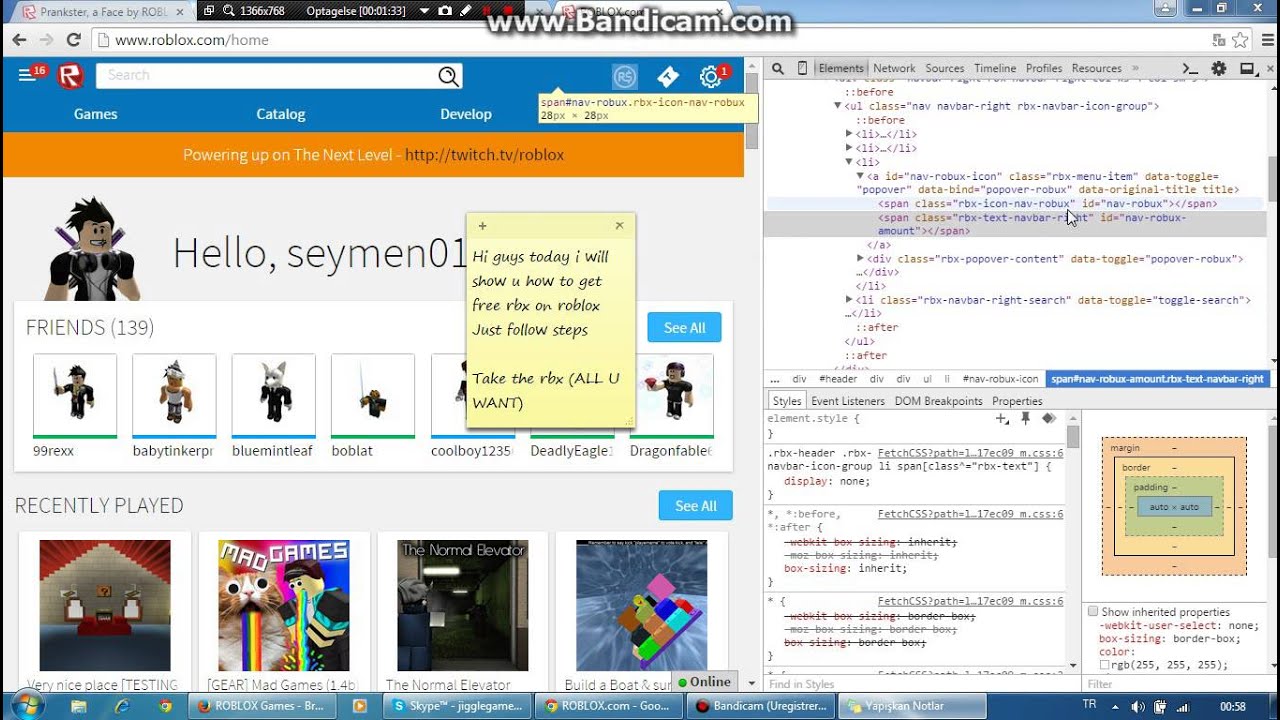
Task: Toggle the color rgb(255, 255, 255) swatch
Action: (x=1105, y=665)
